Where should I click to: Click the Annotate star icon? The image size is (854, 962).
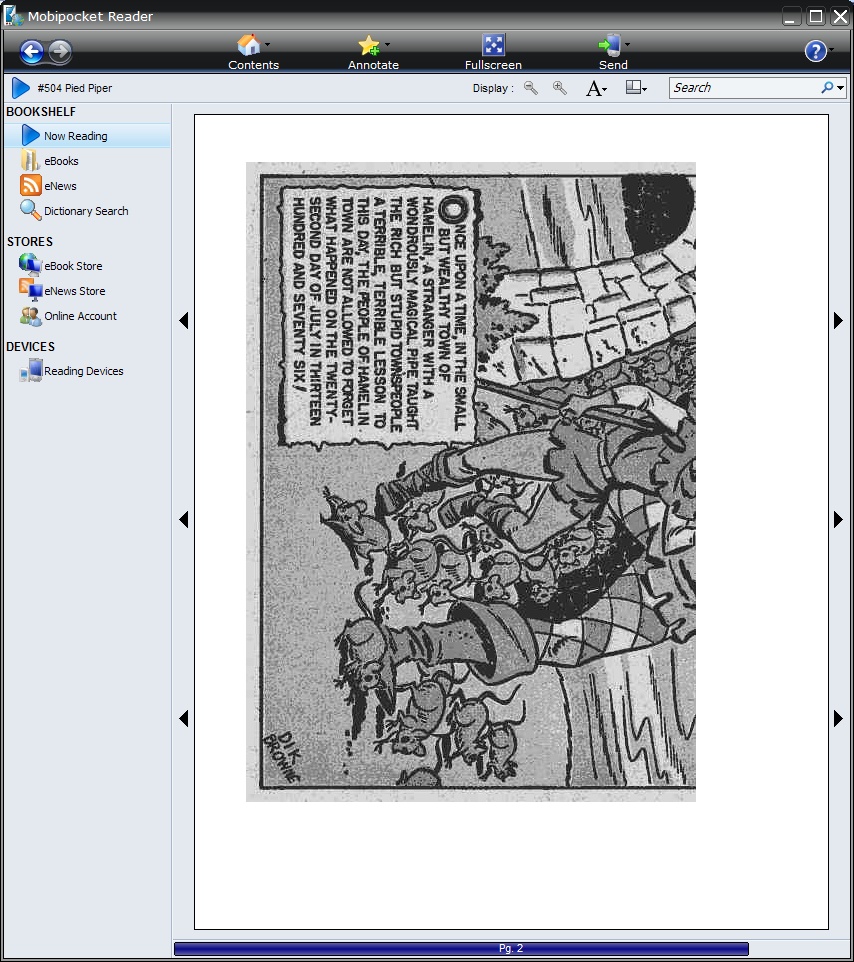[x=369, y=45]
